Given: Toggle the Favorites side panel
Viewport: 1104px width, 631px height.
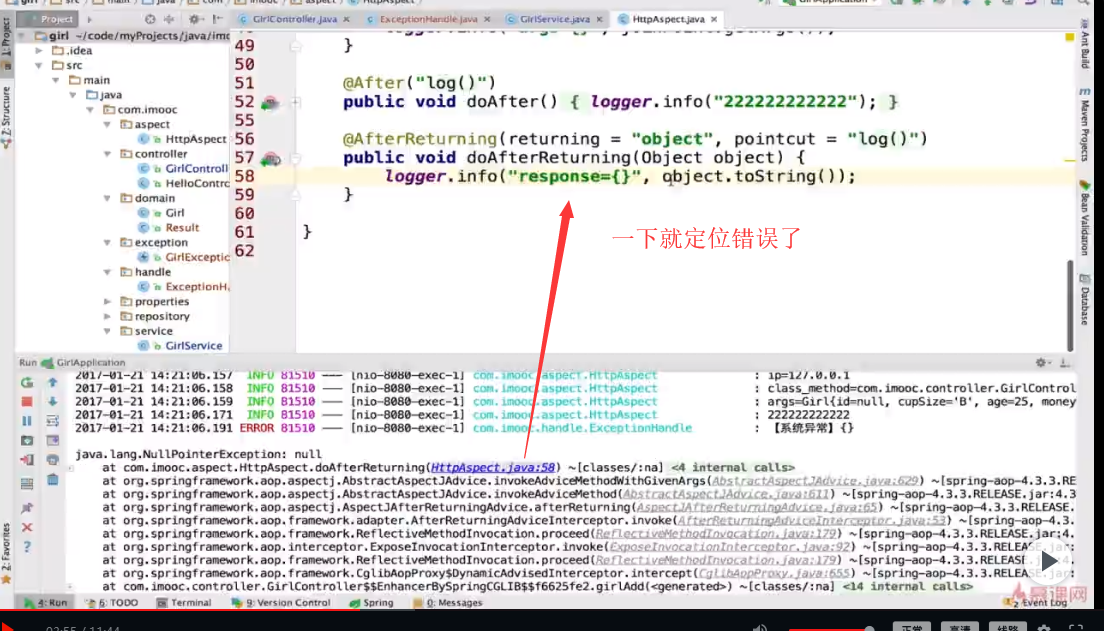Looking at the screenshot, I should tap(6, 553).
